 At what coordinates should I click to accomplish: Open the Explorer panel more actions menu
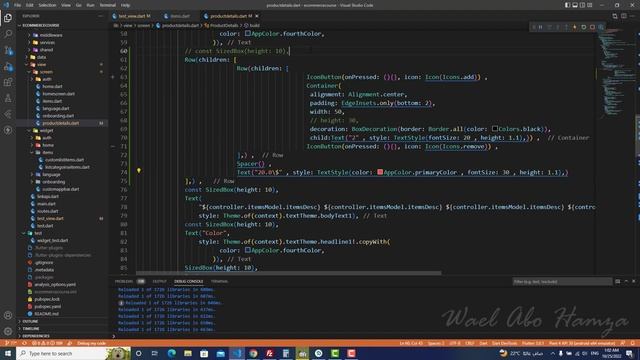click(x=100, y=16)
